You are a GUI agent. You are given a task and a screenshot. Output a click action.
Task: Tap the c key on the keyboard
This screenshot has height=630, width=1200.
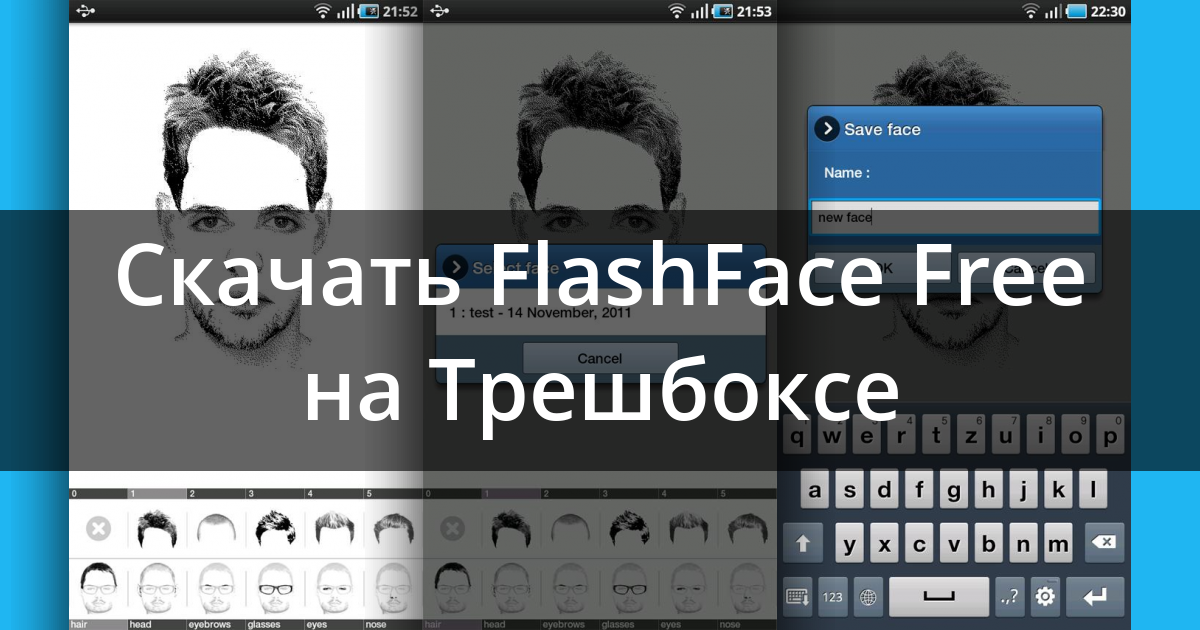coord(920,544)
